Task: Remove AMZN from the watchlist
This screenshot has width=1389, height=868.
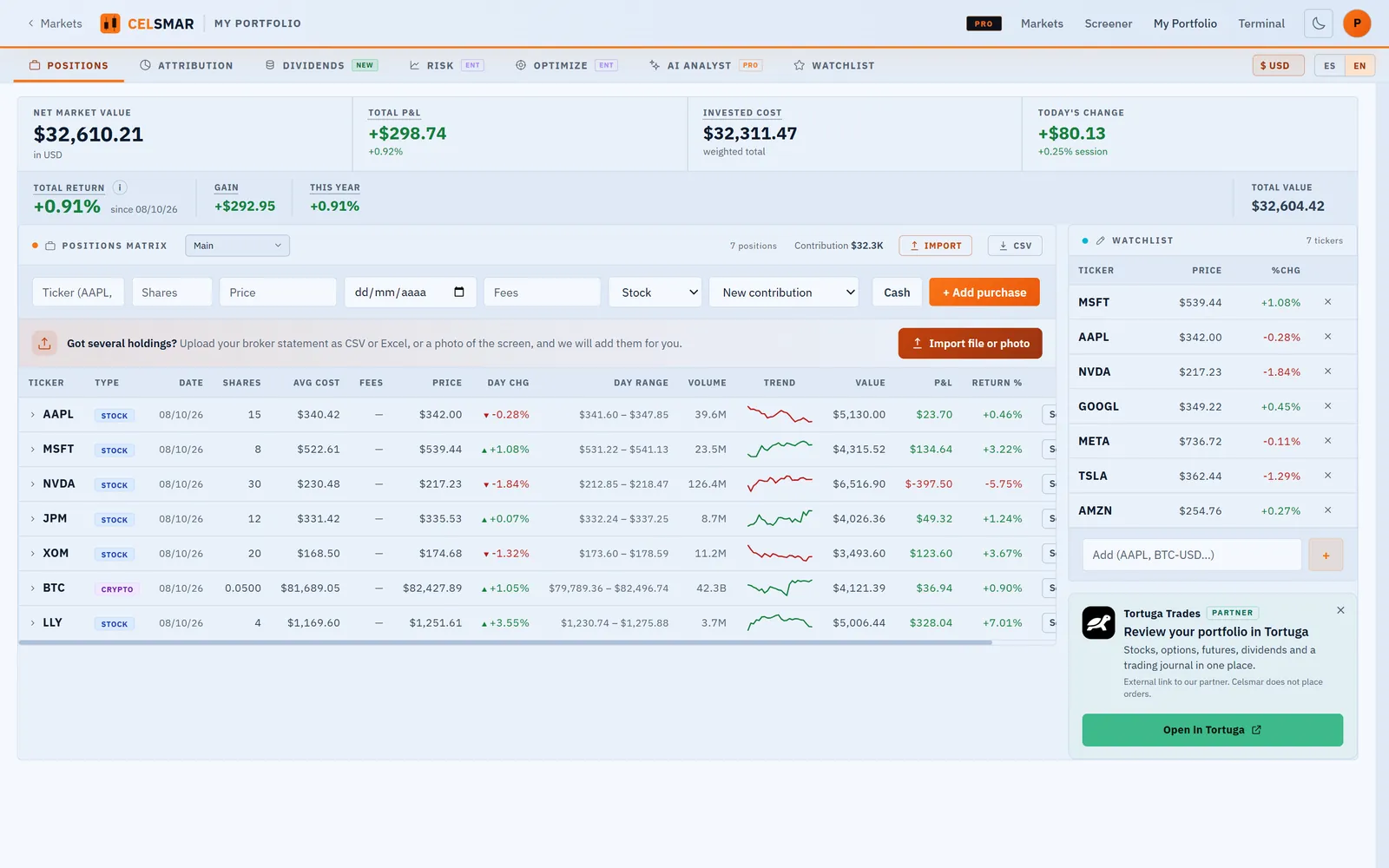Action: pyautogui.click(x=1327, y=510)
